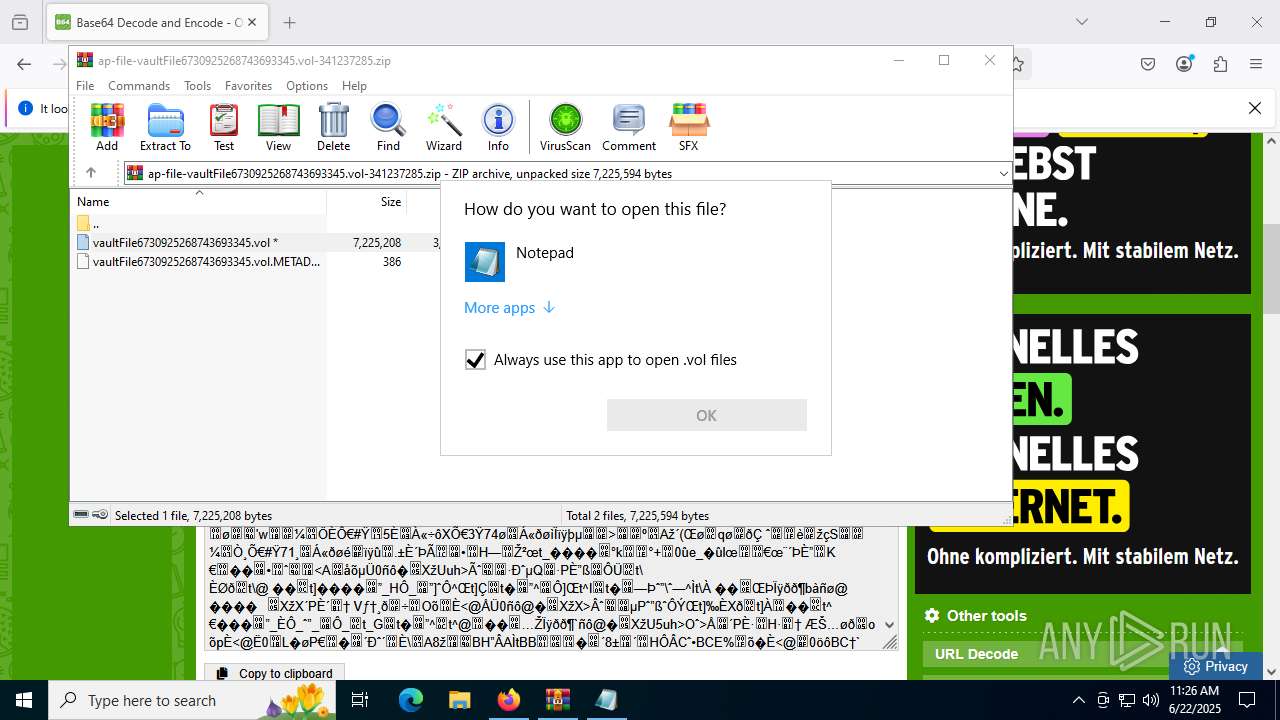Show archive Info

[x=498, y=127]
